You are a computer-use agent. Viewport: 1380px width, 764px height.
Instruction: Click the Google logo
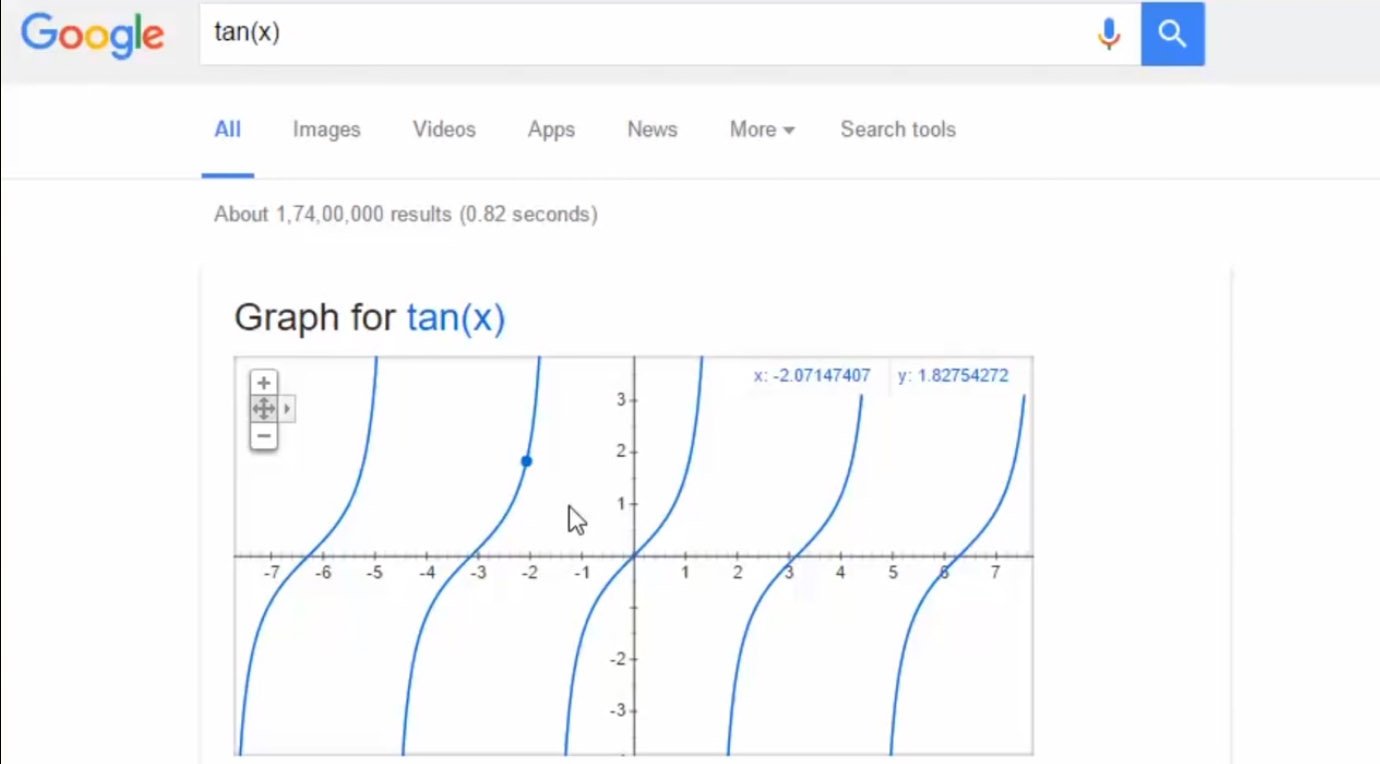click(92, 34)
